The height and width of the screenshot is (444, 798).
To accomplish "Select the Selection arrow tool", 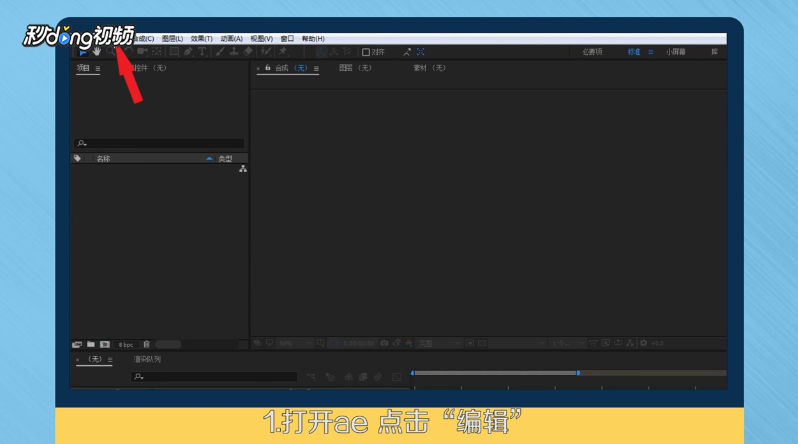I will [x=83, y=52].
